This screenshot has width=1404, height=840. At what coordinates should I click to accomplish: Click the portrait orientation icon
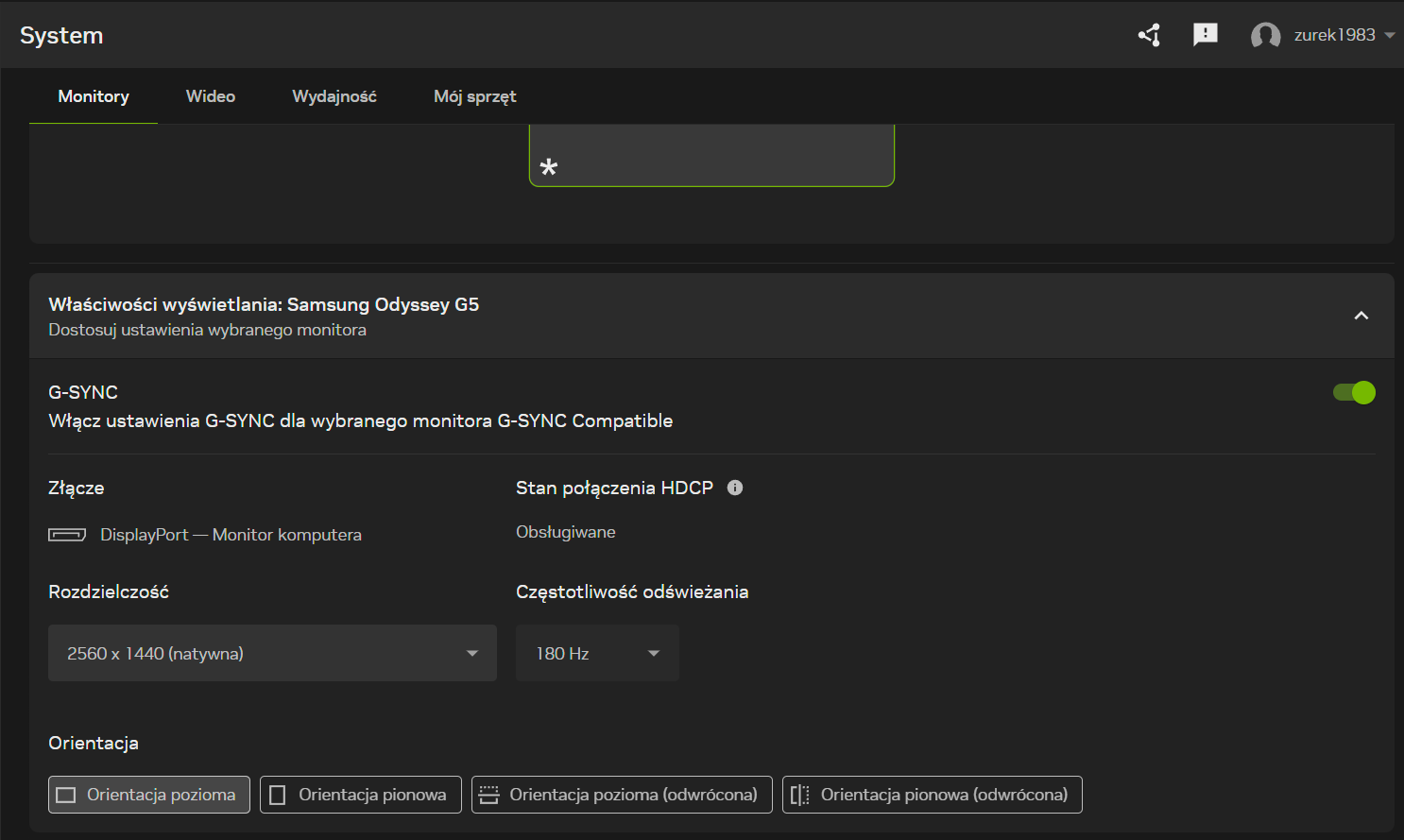coord(278,795)
